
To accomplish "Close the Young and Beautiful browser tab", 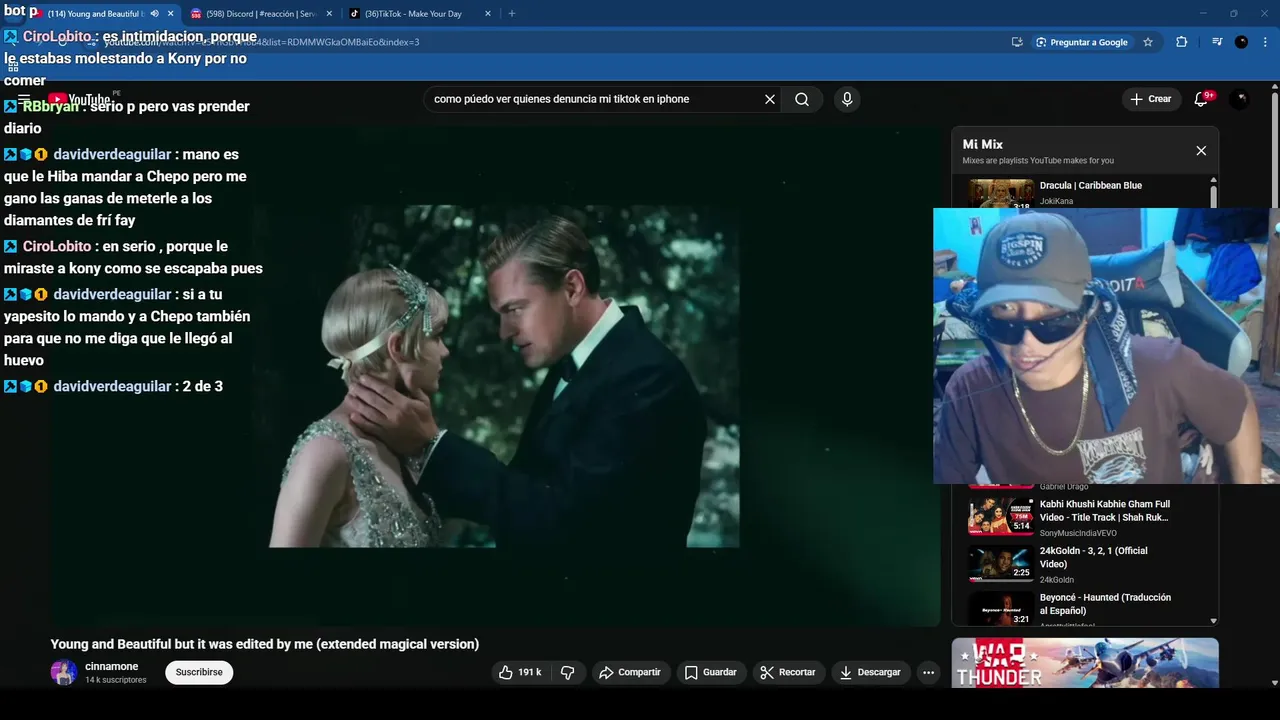I will (x=171, y=14).
